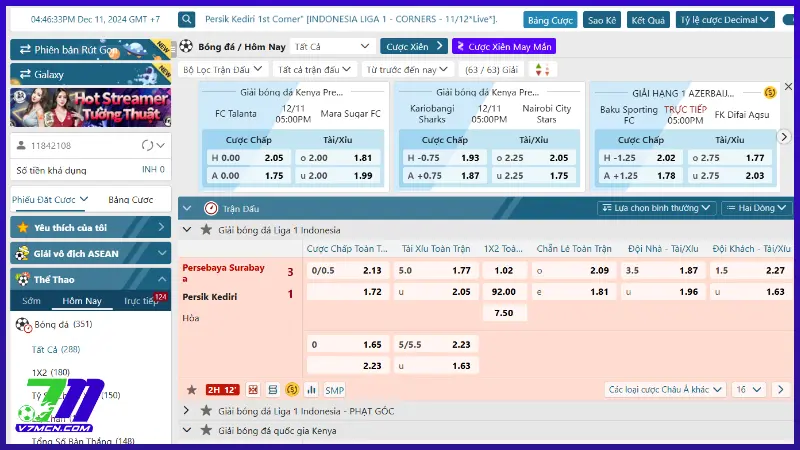This screenshot has height=450, width=800.
Task: Click the Kết Quả button
Action: (x=649, y=19)
